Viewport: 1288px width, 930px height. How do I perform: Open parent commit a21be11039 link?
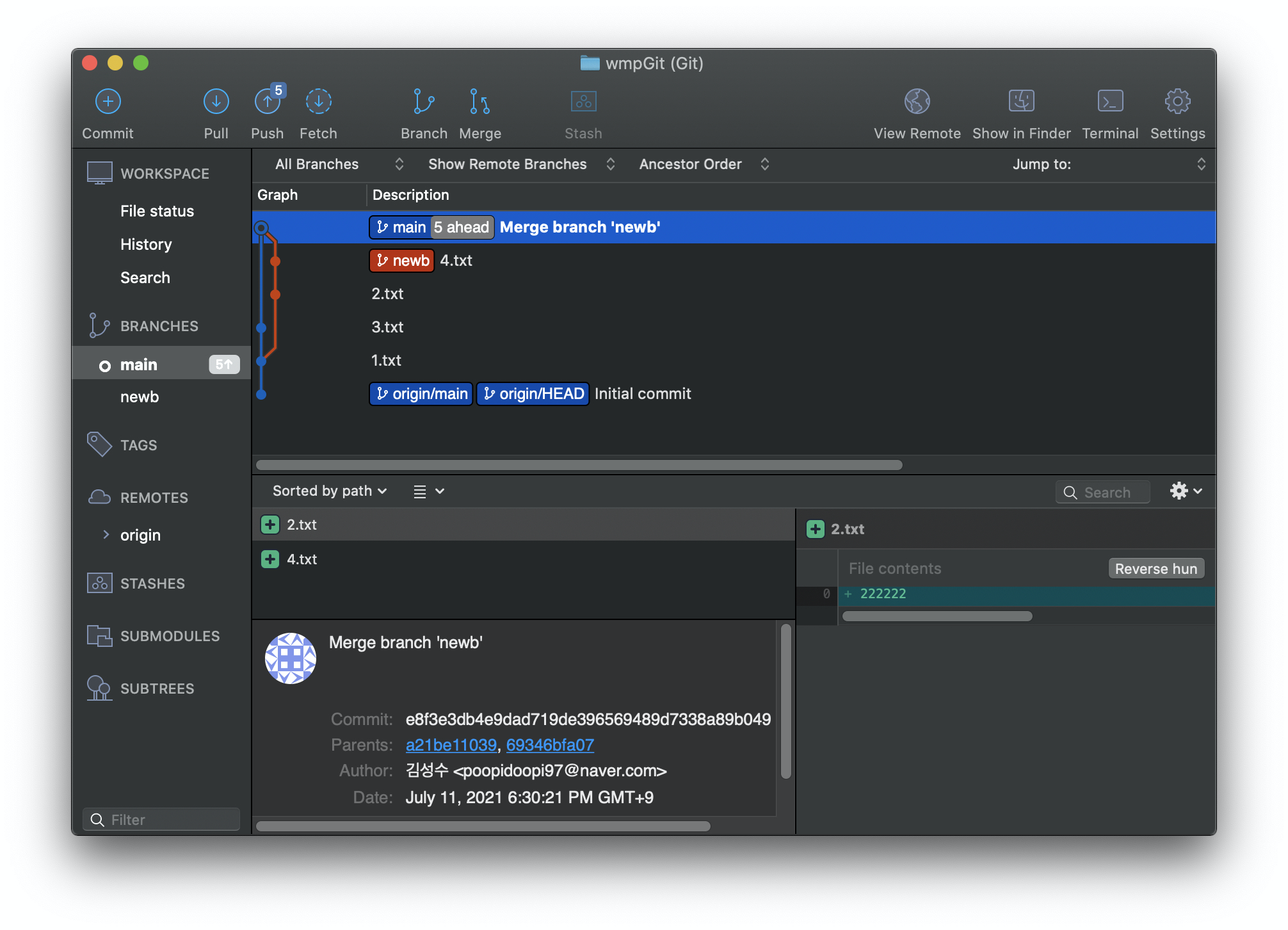click(451, 745)
